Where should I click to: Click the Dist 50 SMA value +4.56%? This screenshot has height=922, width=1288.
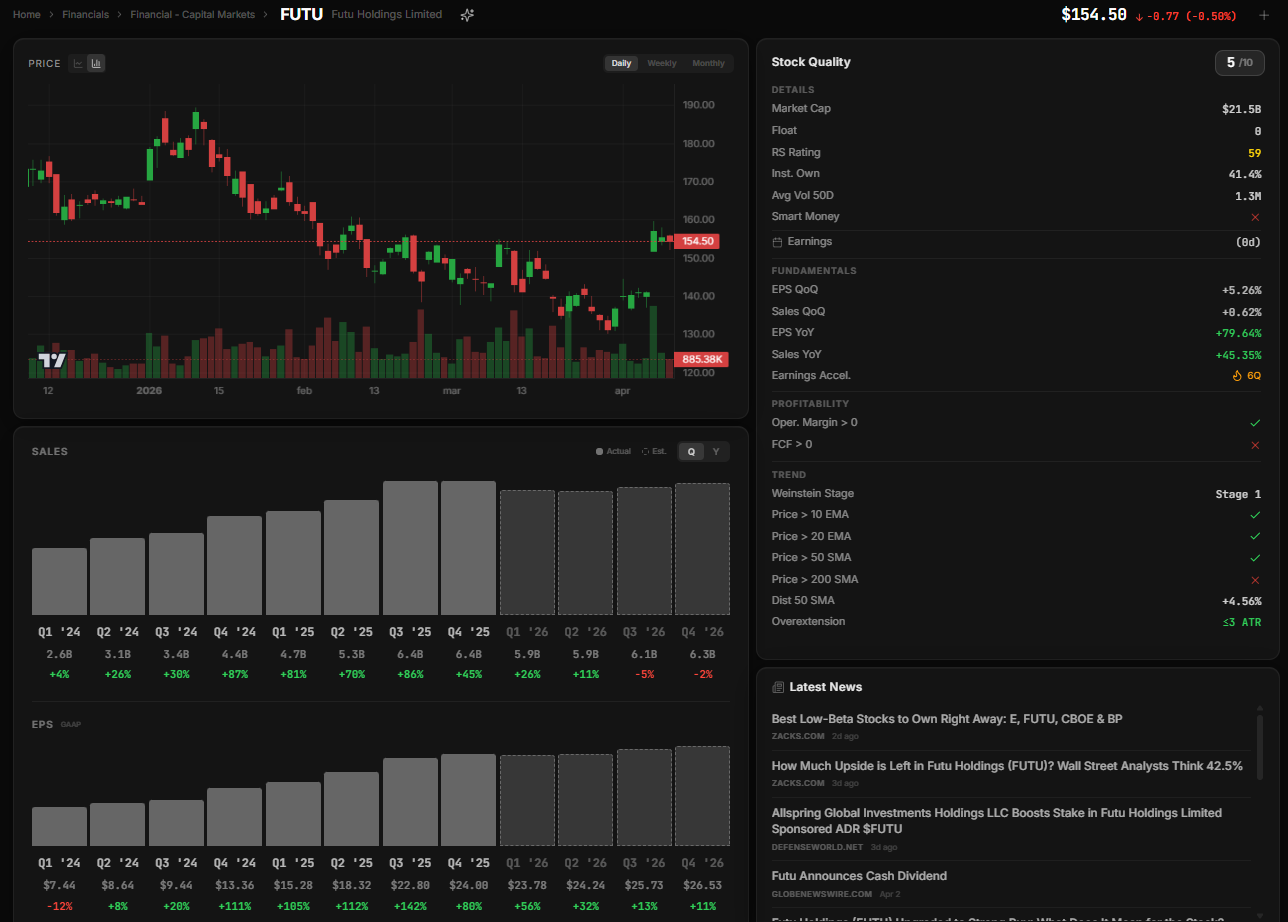1241,601
